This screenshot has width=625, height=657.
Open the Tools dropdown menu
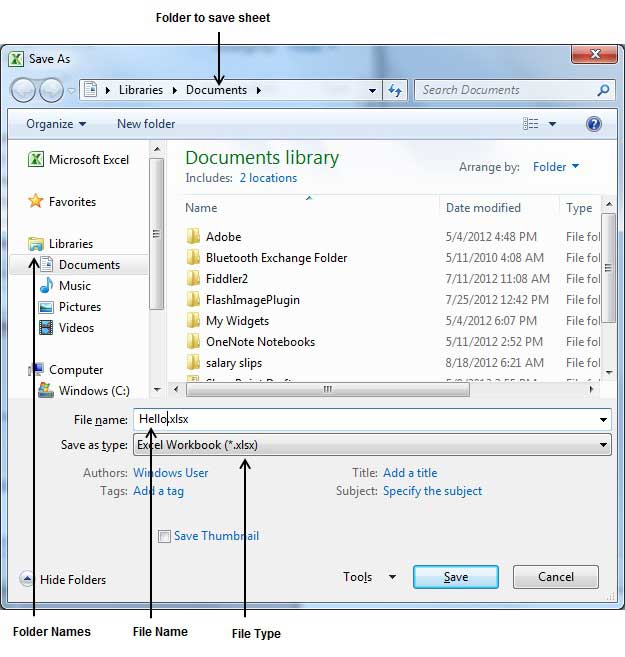369,577
